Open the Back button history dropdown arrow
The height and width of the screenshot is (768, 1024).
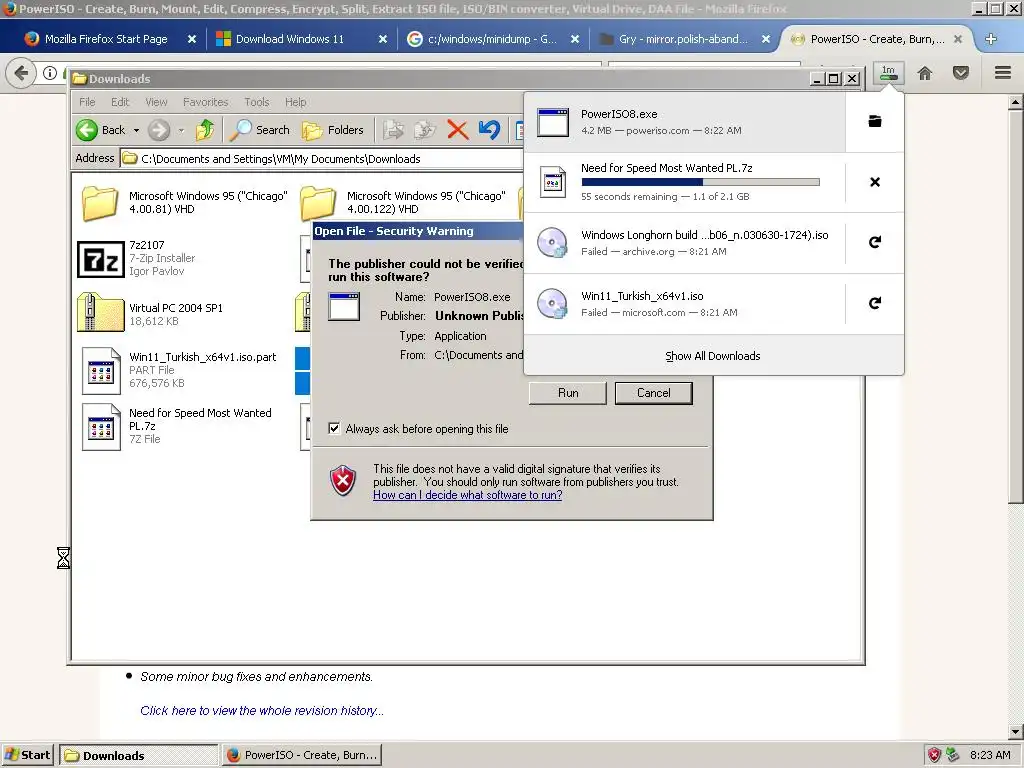(x=136, y=131)
